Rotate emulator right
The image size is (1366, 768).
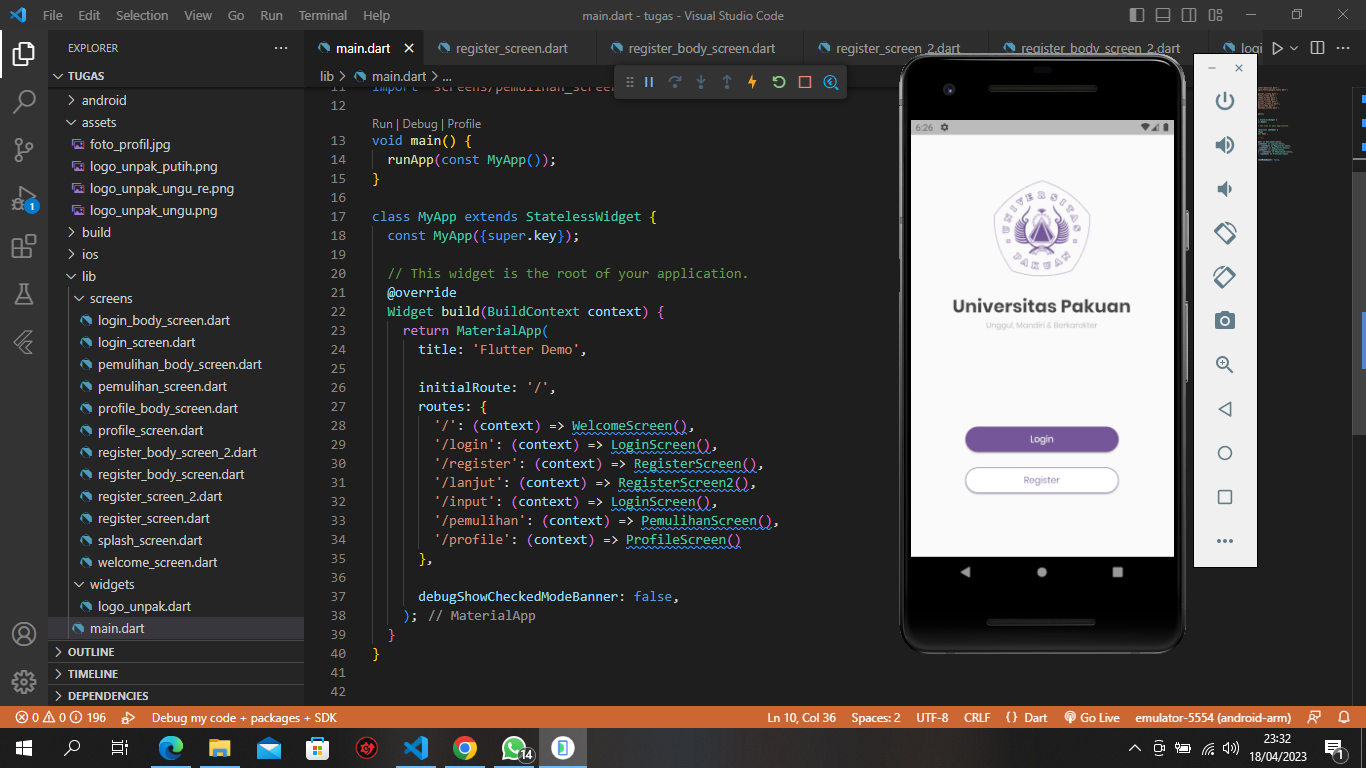click(1224, 277)
